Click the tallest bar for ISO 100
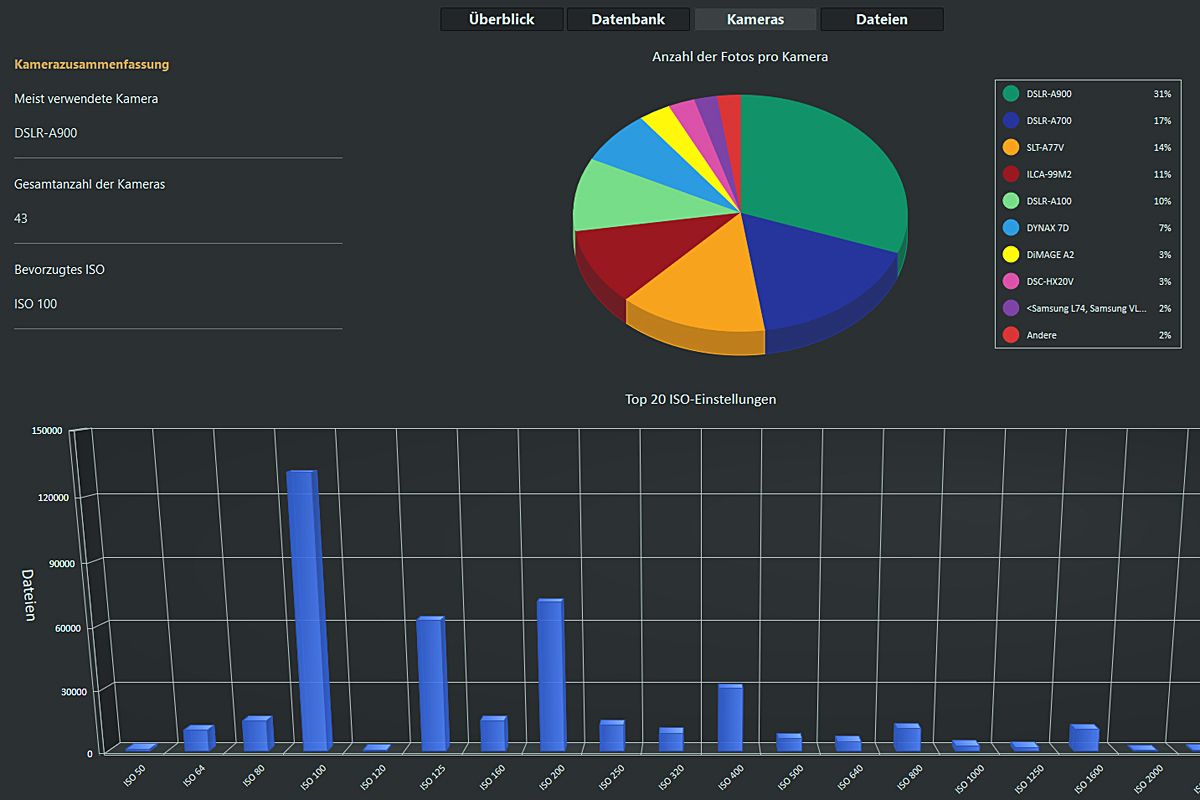 [303, 610]
